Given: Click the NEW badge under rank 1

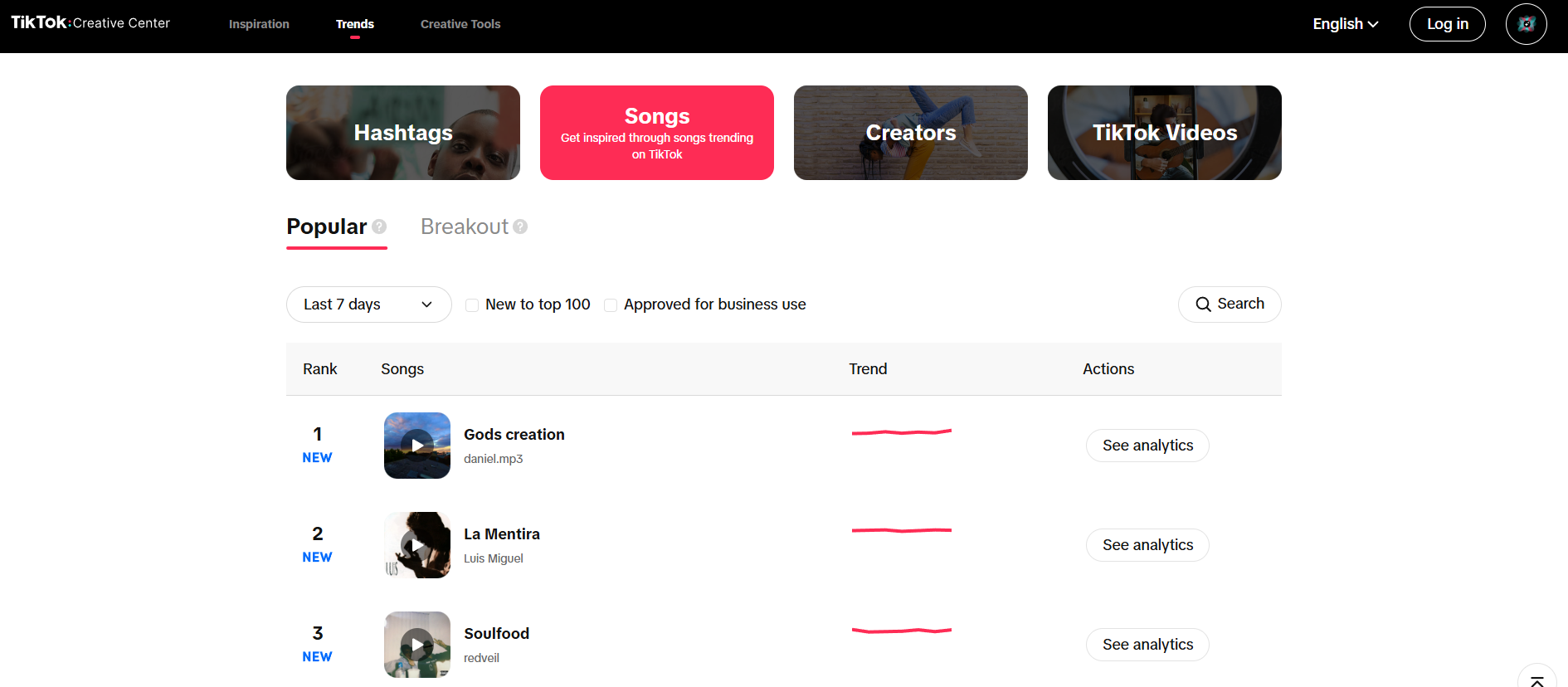Looking at the screenshot, I should pos(317,458).
